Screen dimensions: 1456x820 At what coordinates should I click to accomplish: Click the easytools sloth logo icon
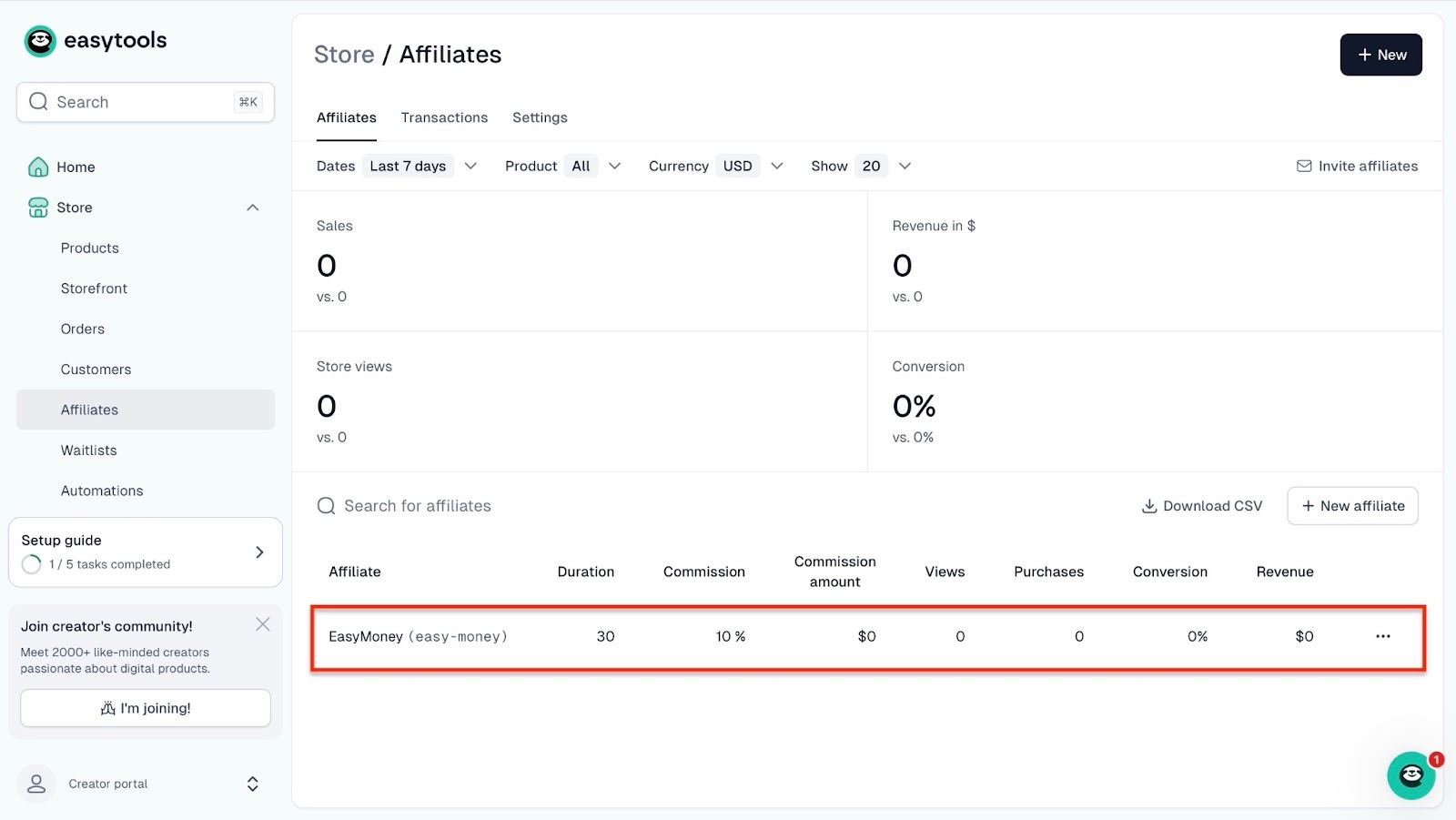click(x=40, y=41)
